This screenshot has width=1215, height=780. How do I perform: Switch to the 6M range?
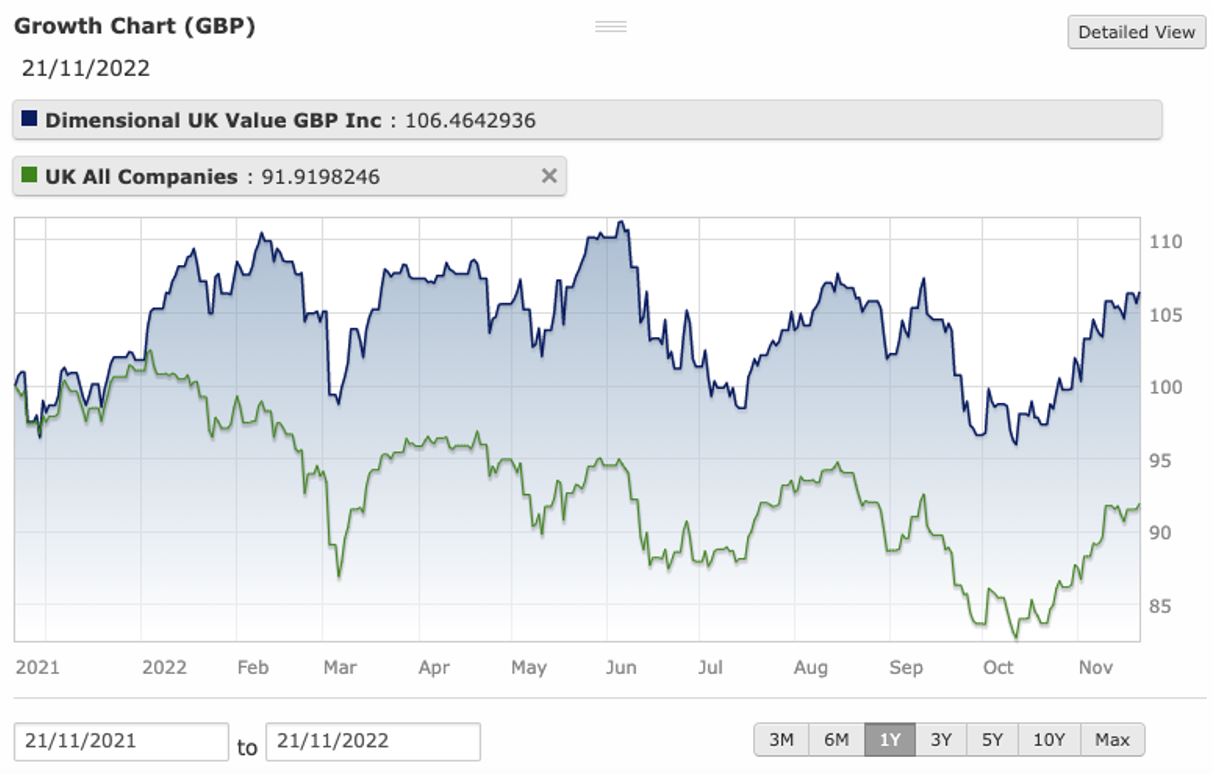pos(836,740)
